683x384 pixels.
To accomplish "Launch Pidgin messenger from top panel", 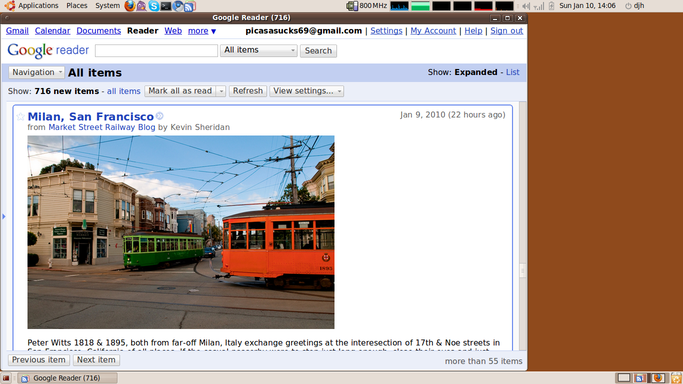I will [x=142, y=6].
